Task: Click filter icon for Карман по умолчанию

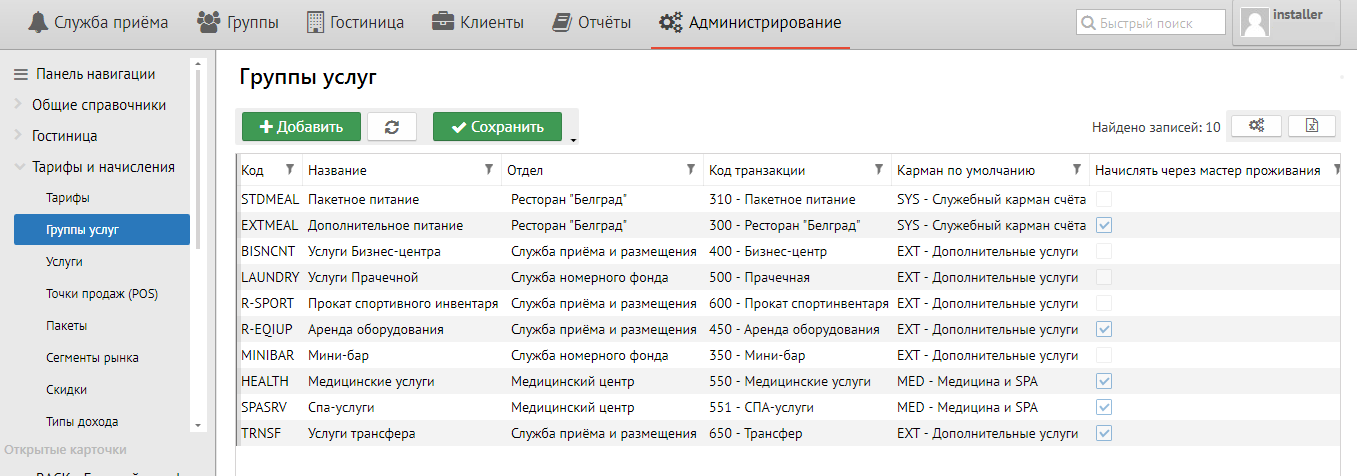Action: point(1077,170)
